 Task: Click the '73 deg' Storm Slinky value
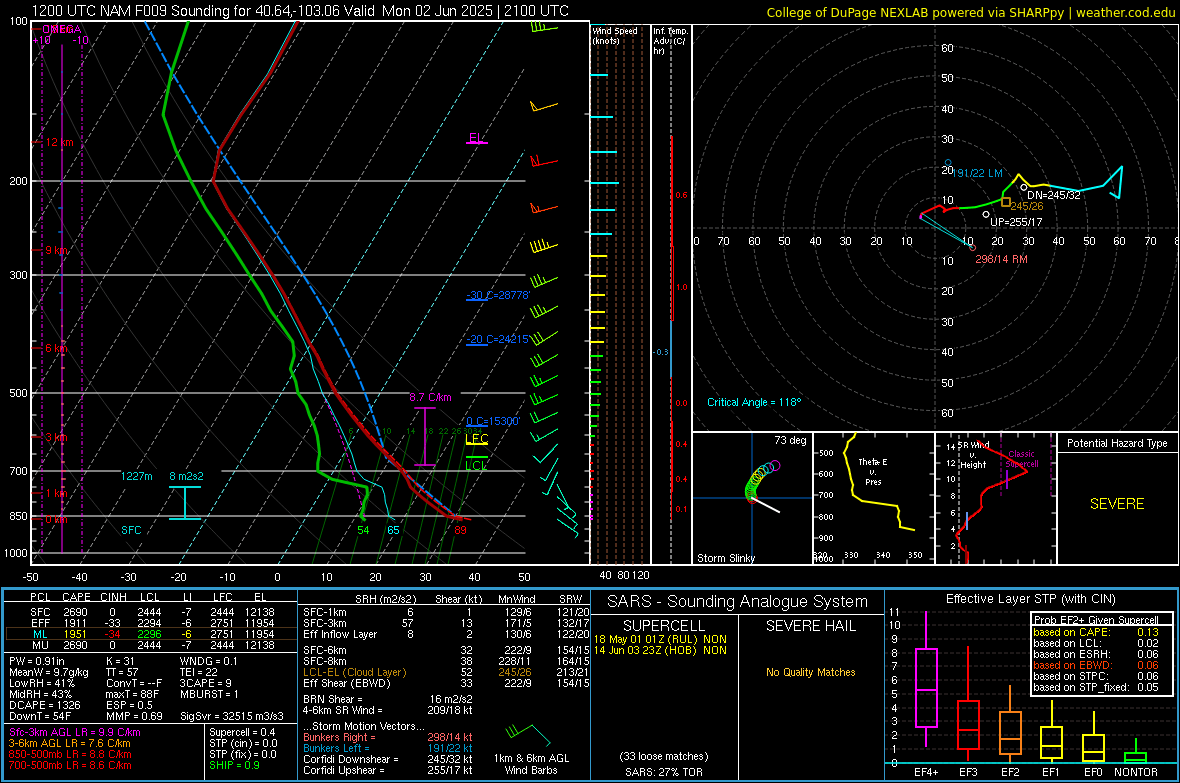point(790,440)
